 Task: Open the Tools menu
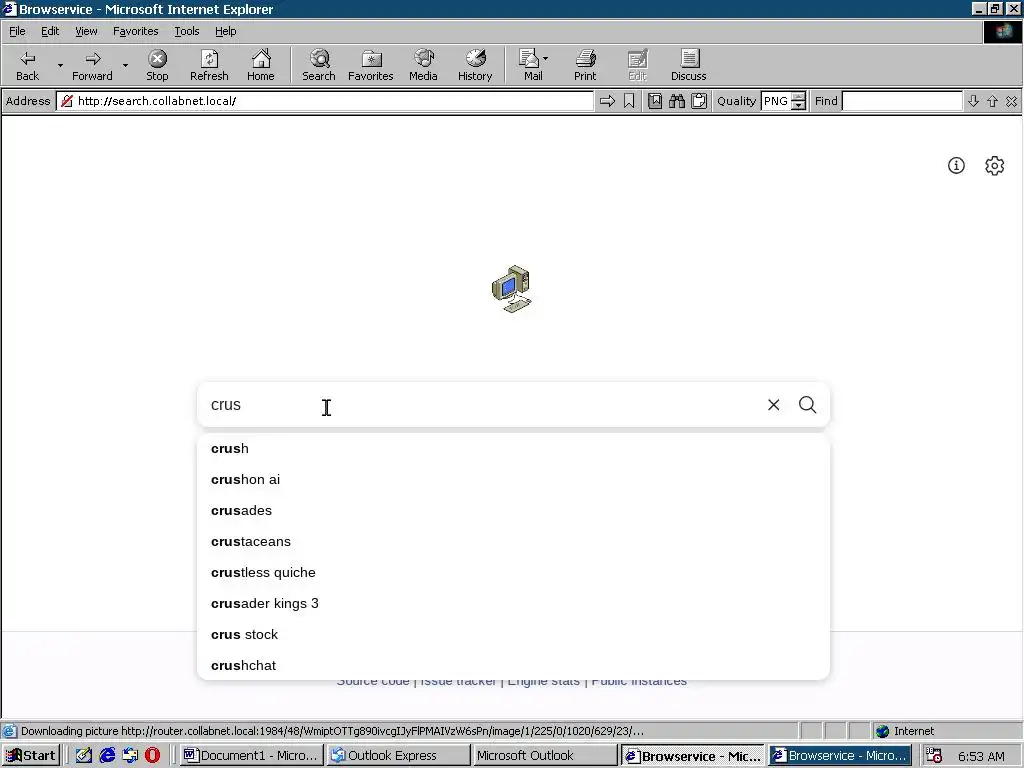[186, 31]
